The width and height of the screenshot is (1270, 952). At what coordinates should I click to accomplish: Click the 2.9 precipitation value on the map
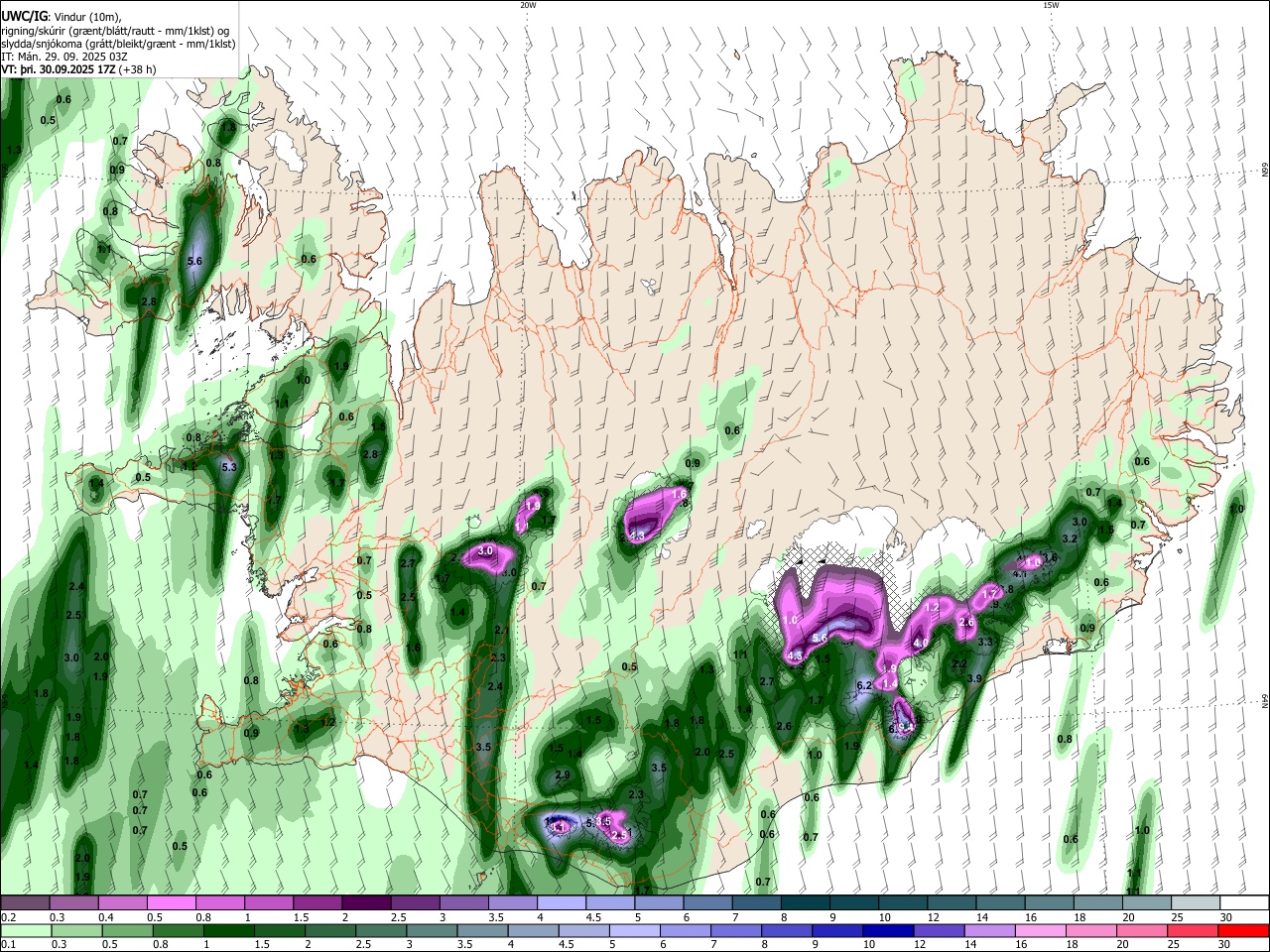(x=562, y=775)
